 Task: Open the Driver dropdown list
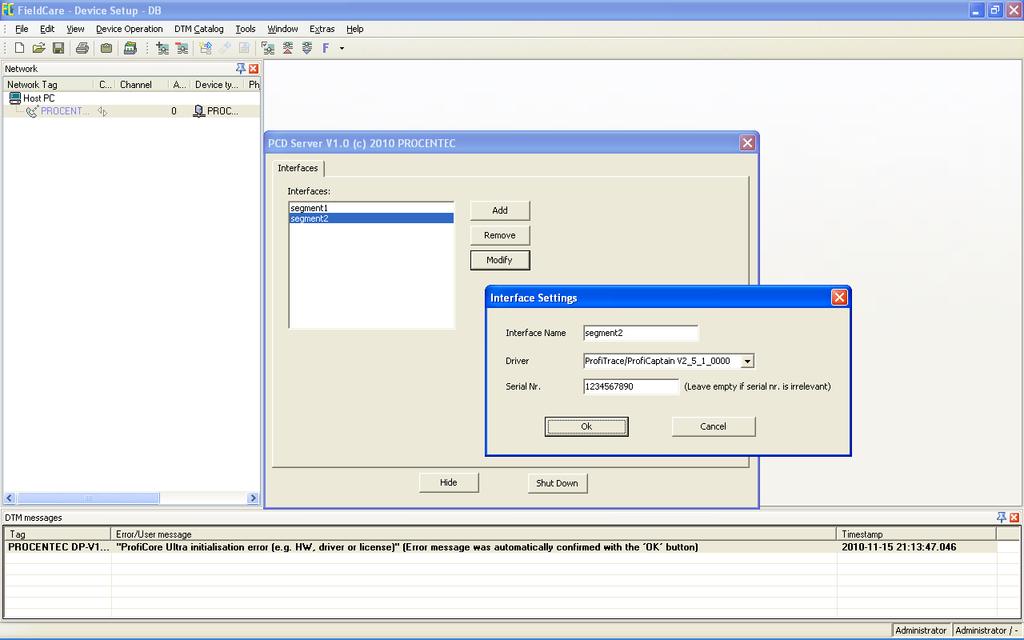pos(748,361)
